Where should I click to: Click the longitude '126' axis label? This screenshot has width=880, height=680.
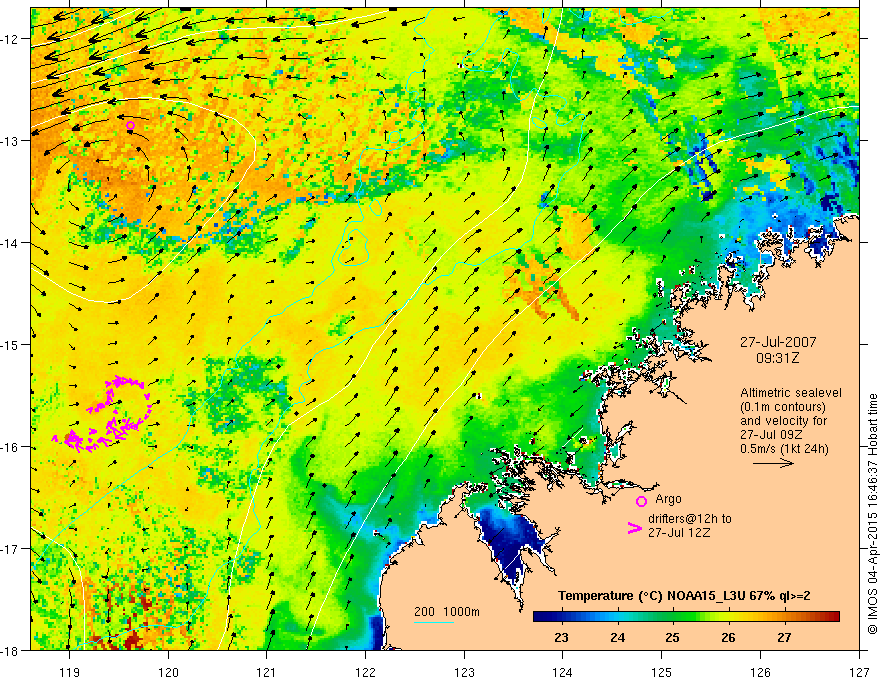click(760, 672)
